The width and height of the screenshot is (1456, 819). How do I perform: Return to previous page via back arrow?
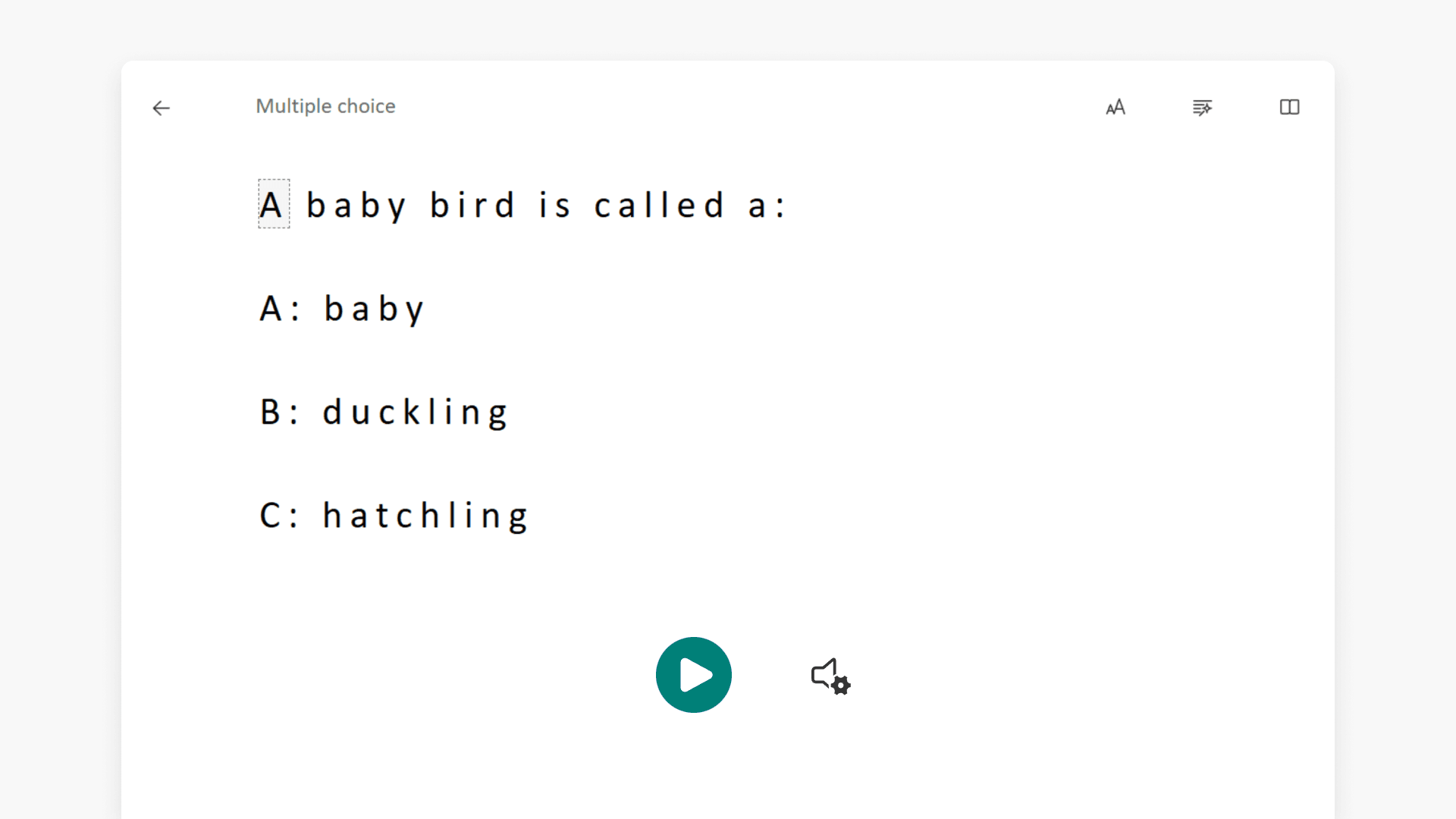tap(161, 108)
